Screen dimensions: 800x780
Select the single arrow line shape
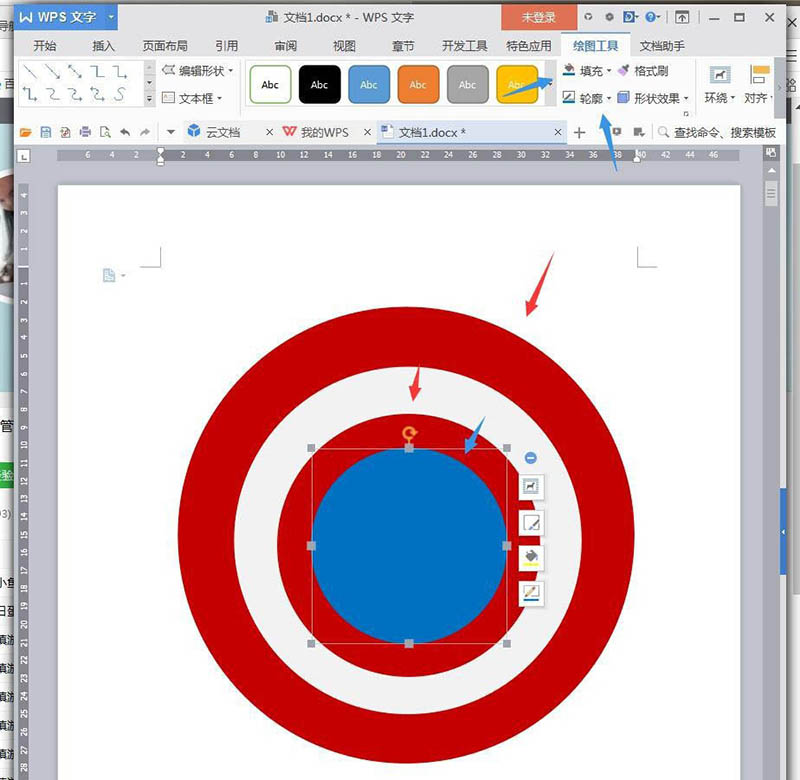pos(53,72)
